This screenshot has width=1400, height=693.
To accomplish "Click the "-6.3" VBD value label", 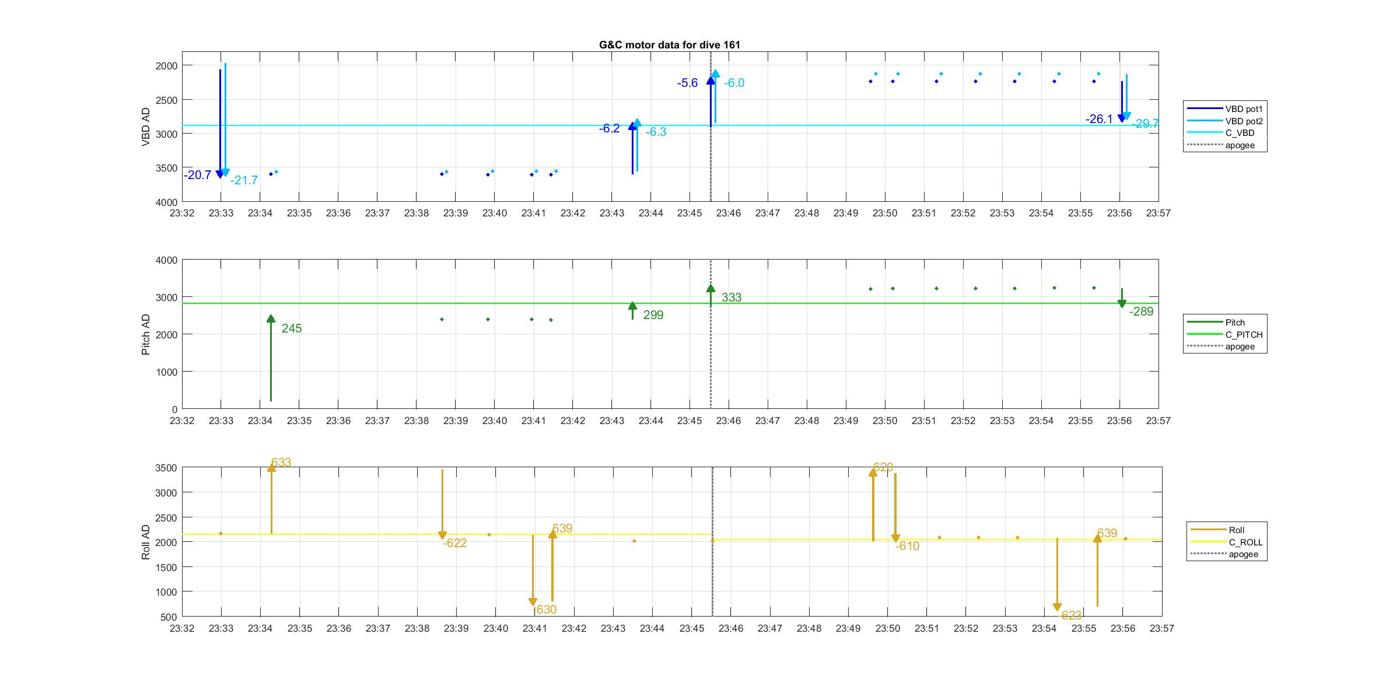I will coord(656,132).
